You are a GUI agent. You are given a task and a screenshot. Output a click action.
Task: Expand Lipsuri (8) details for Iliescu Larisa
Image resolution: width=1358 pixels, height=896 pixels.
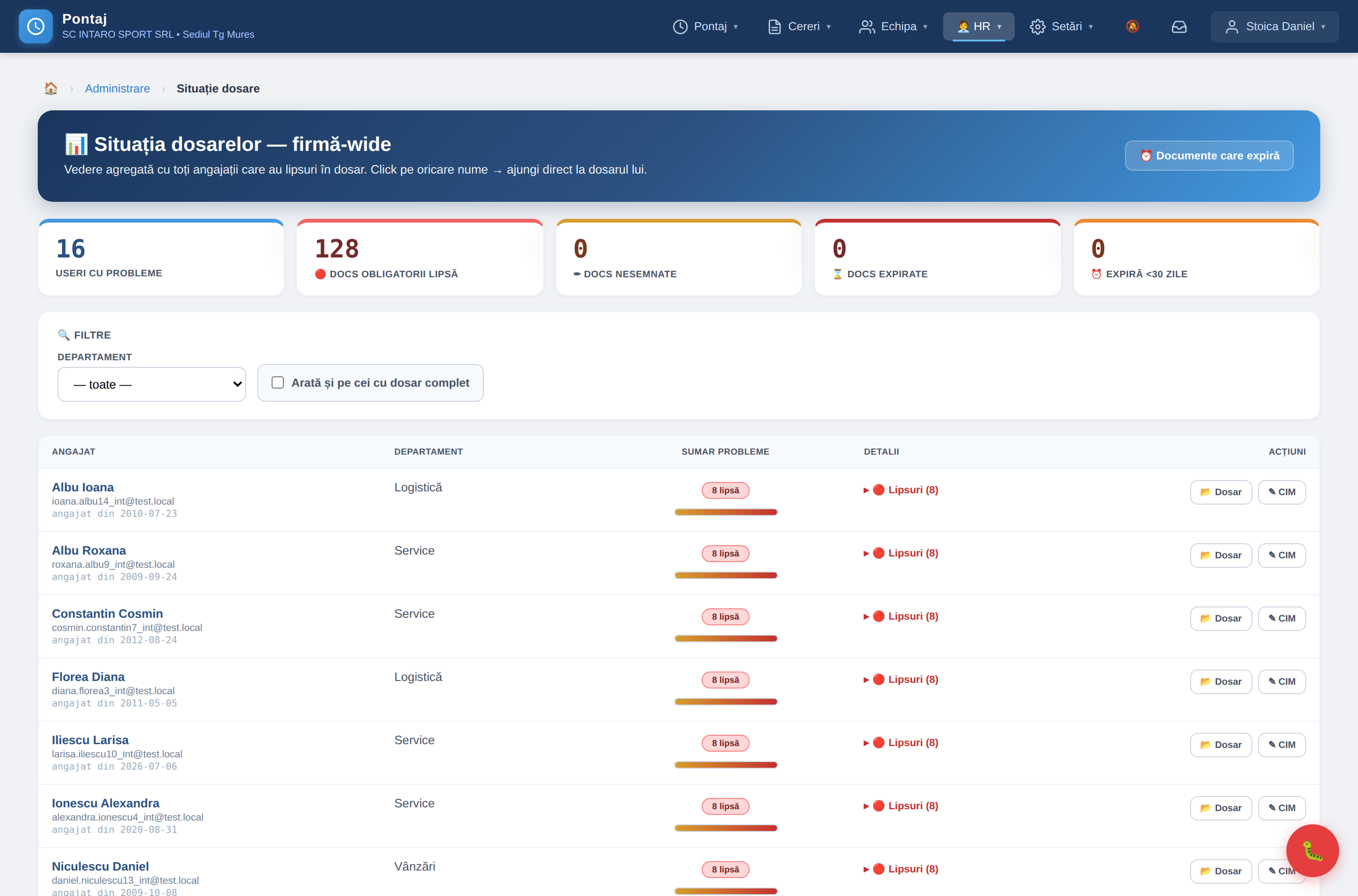pyautogui.click(x=901, y=742)
